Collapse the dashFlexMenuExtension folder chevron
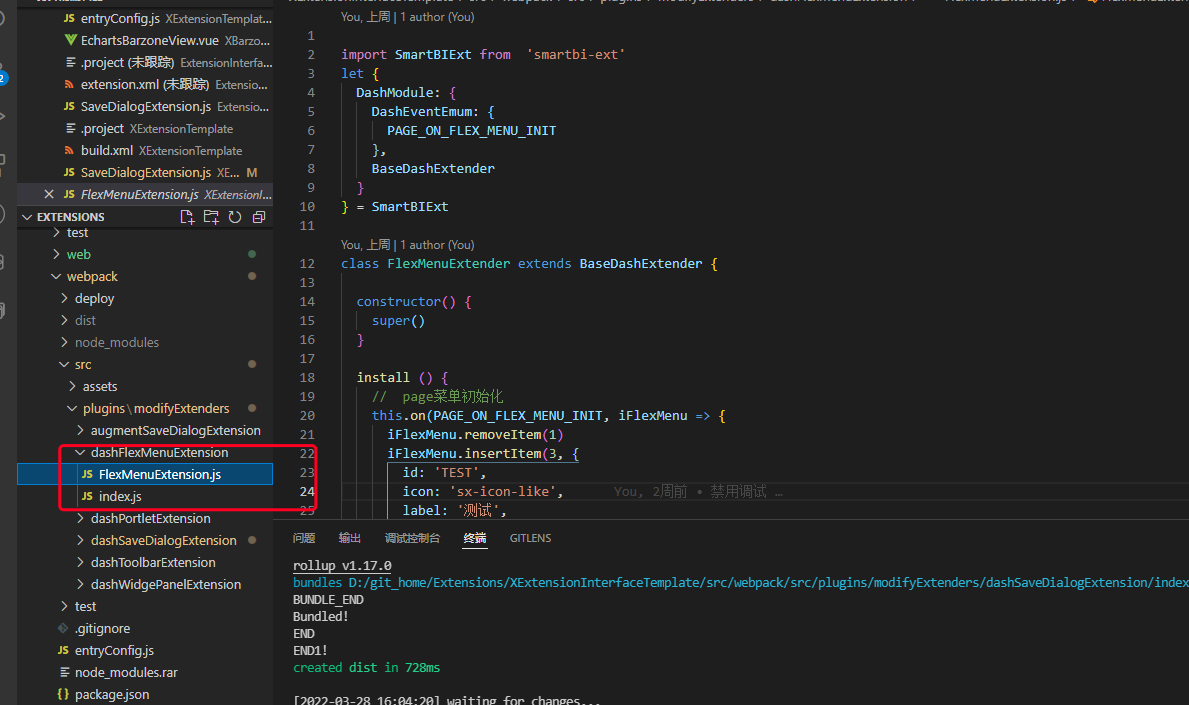The height and width of the screenshot is (705, 1189). point(80,452)
